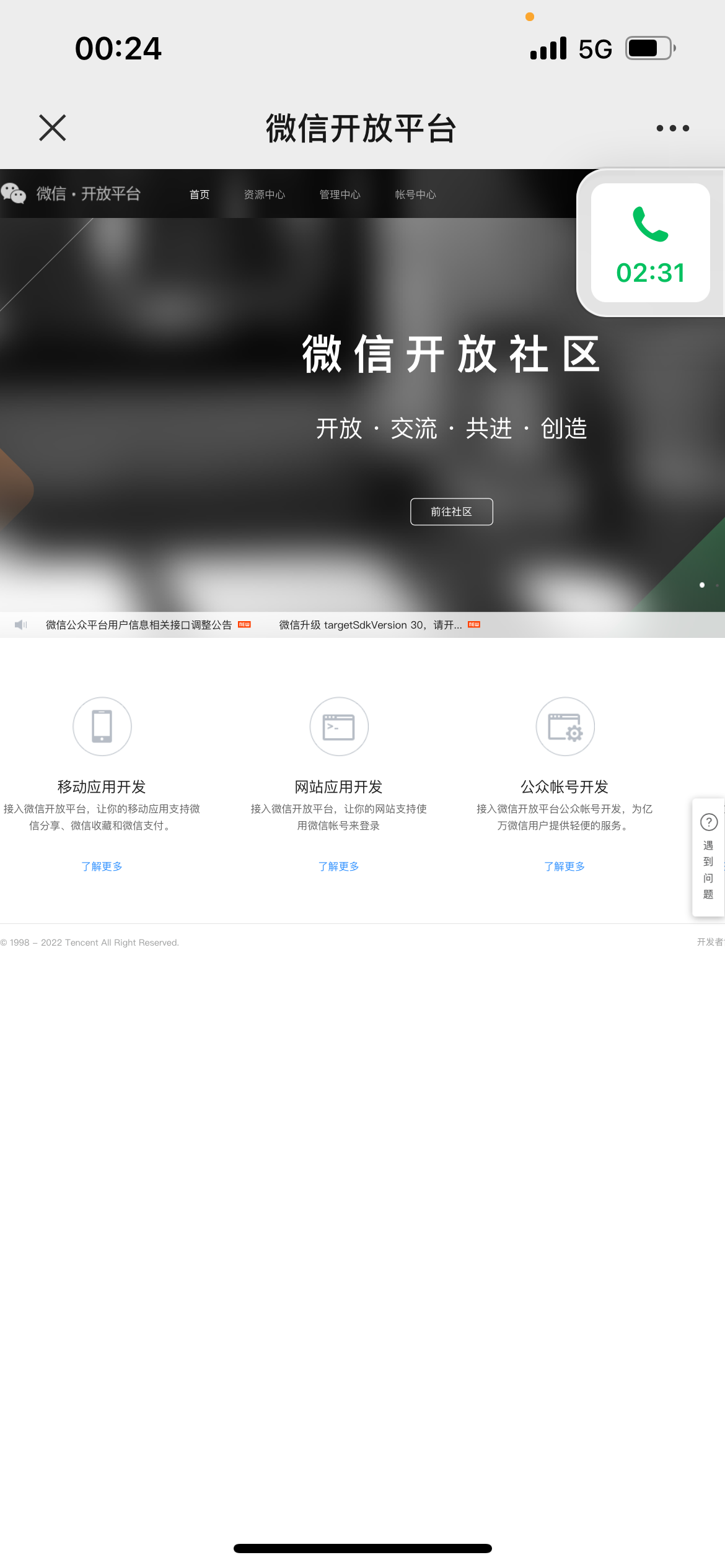Open 了解更多 under 公众帐号开发
The width and height of the screenshot is (725, 1568).
pyautogui.click(x=565, y=866)
